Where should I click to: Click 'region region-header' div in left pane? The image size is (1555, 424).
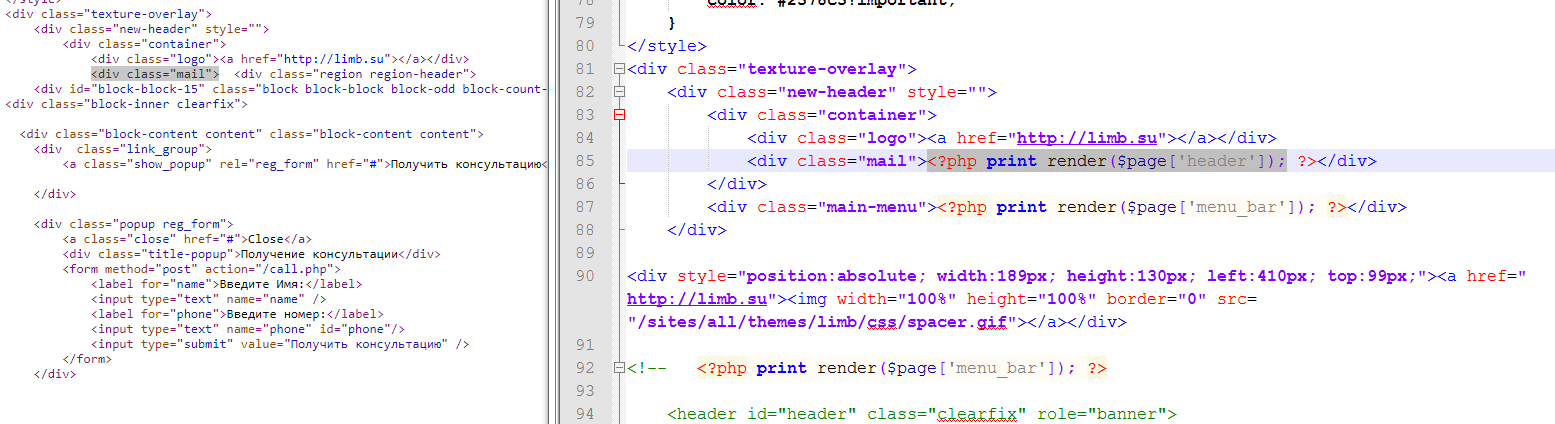tap(356, 74)
